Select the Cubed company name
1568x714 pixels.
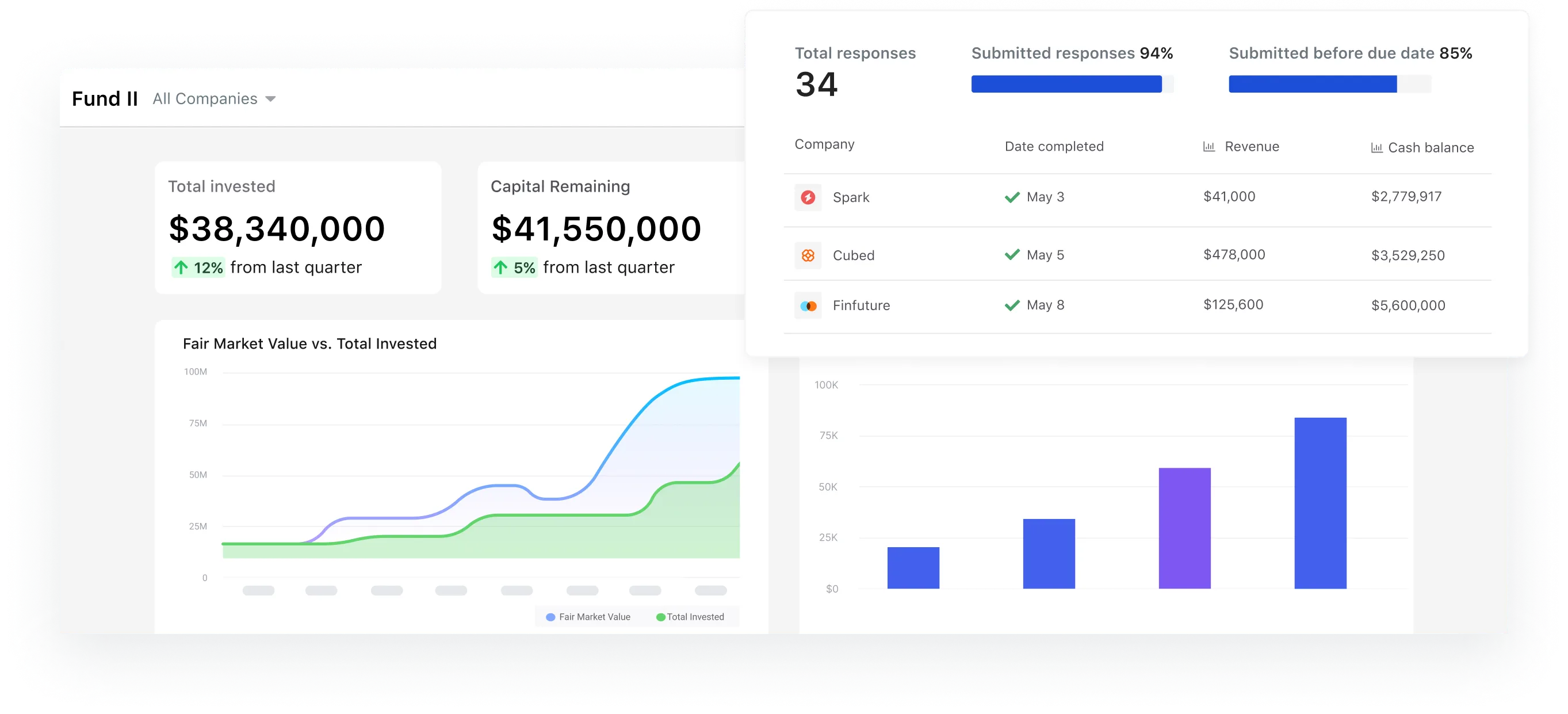(854, 255)
